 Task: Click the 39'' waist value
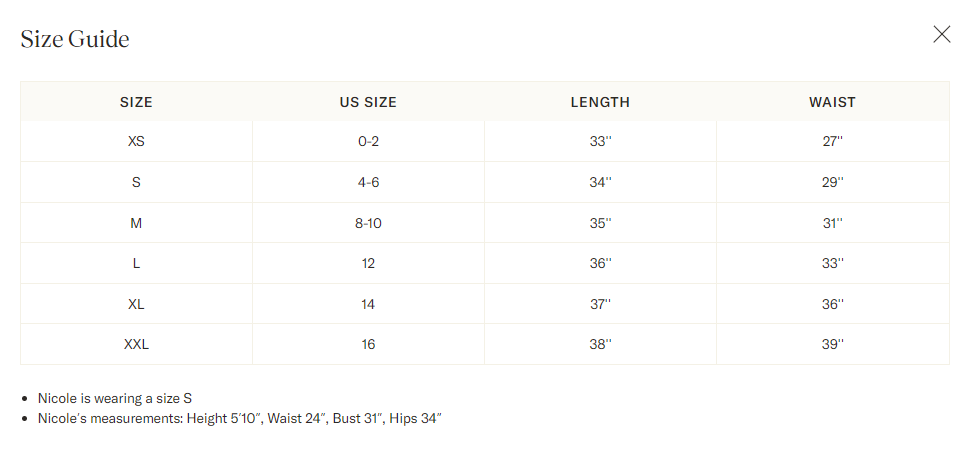click(832, 344)
